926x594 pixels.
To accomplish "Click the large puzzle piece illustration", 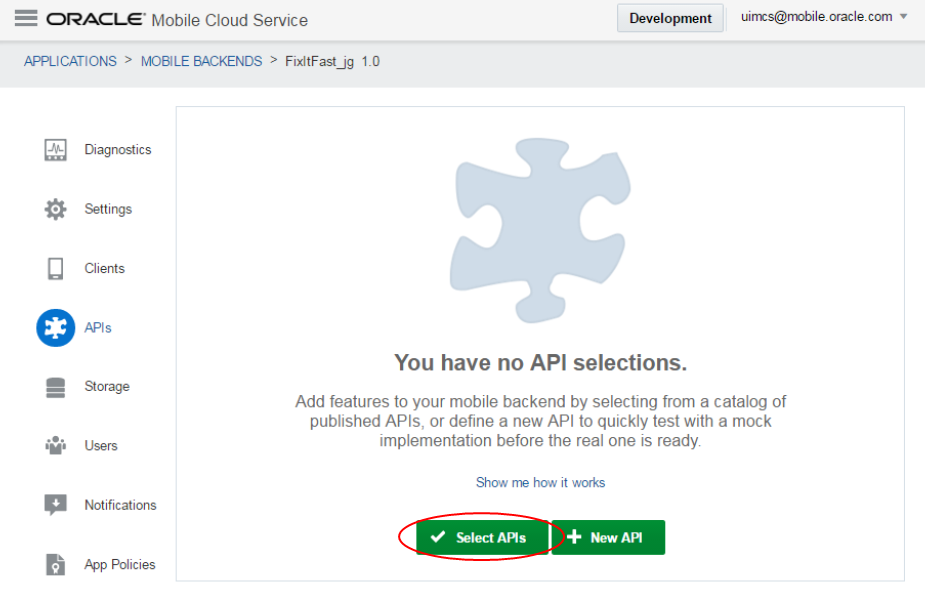I will click(540, 230).
